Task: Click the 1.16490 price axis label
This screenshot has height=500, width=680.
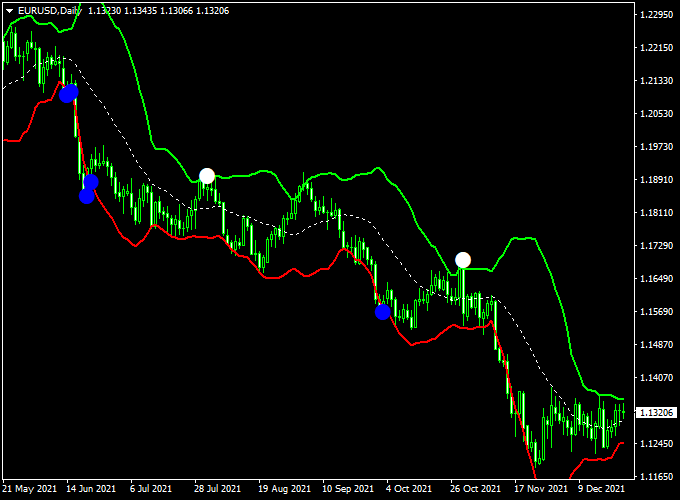Action: (x=657, y=279)
